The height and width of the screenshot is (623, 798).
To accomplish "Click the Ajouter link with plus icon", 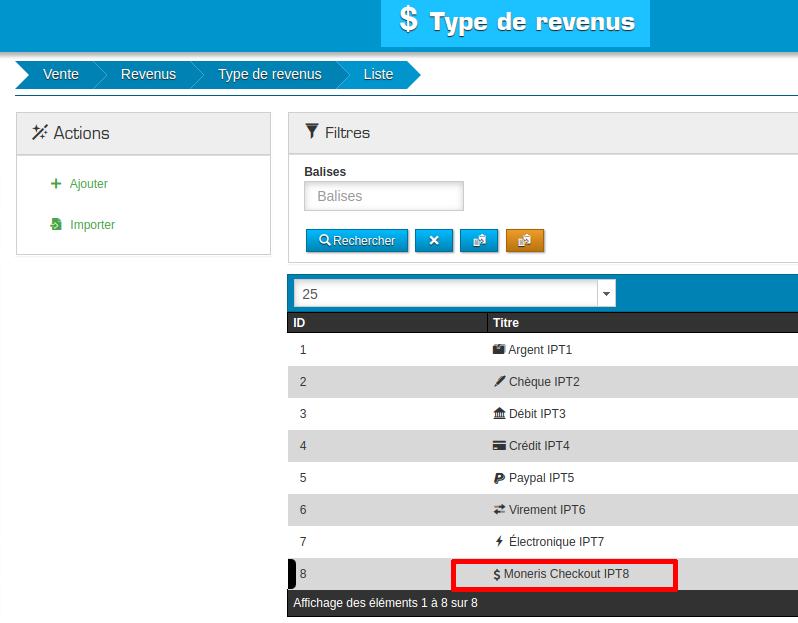I will (x=88, y=184).
